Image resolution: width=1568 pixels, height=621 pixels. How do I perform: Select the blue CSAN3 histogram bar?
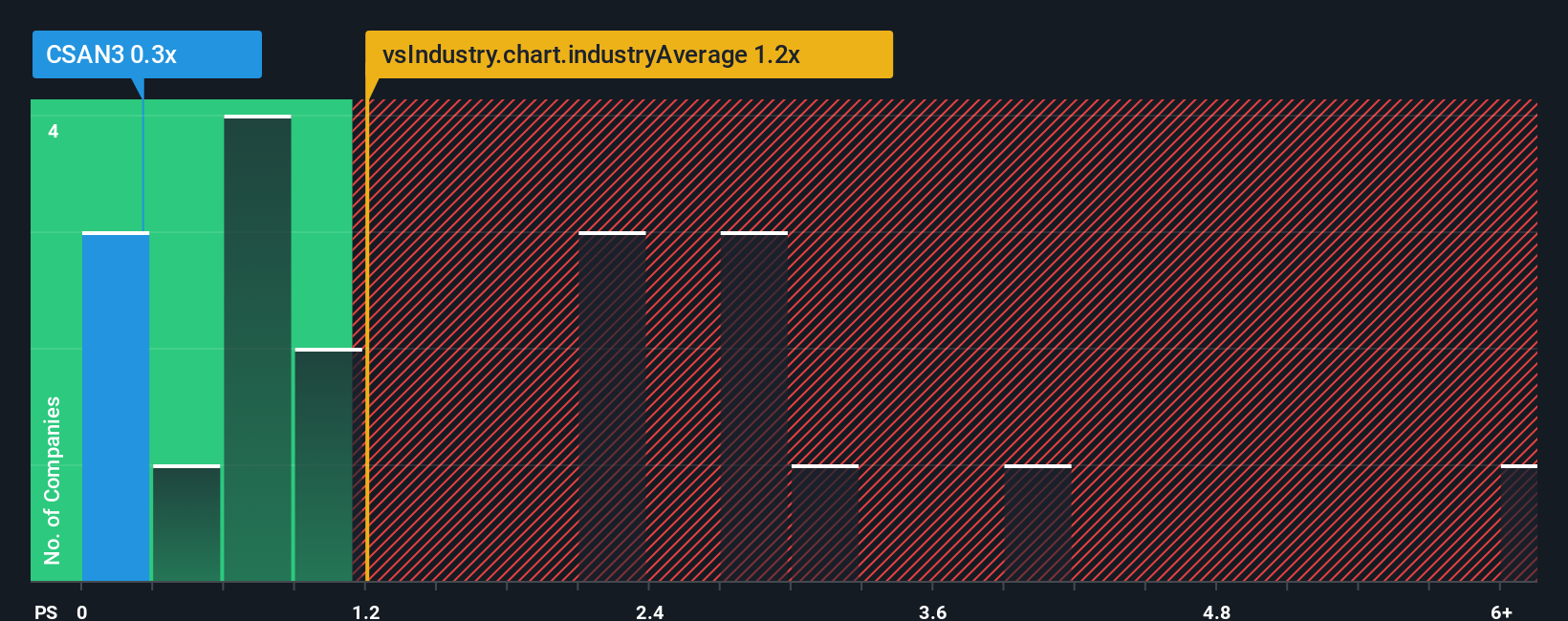coord(116,407)
